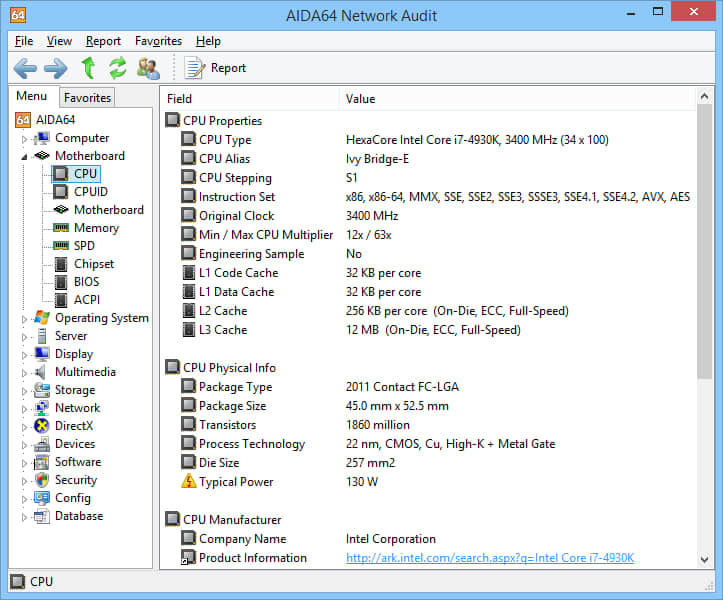This screenshot has height=600, width=723.
Task: Go back with the blue left arrow
Action: tap(25, 68)
